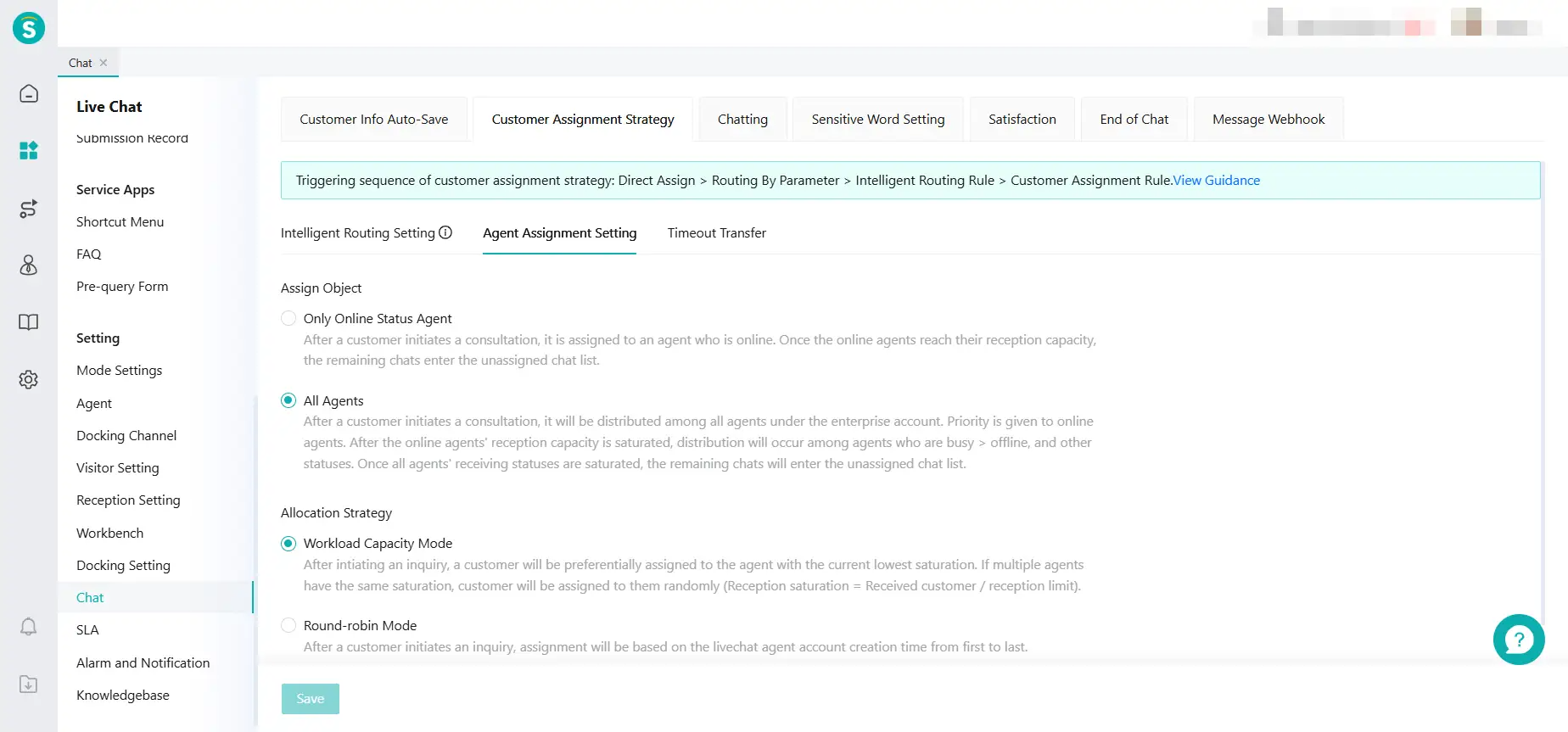Select the Only Online Status Agent option
Image resolution: width=1568 pixels, height=732 pixels.
(288, 318)
